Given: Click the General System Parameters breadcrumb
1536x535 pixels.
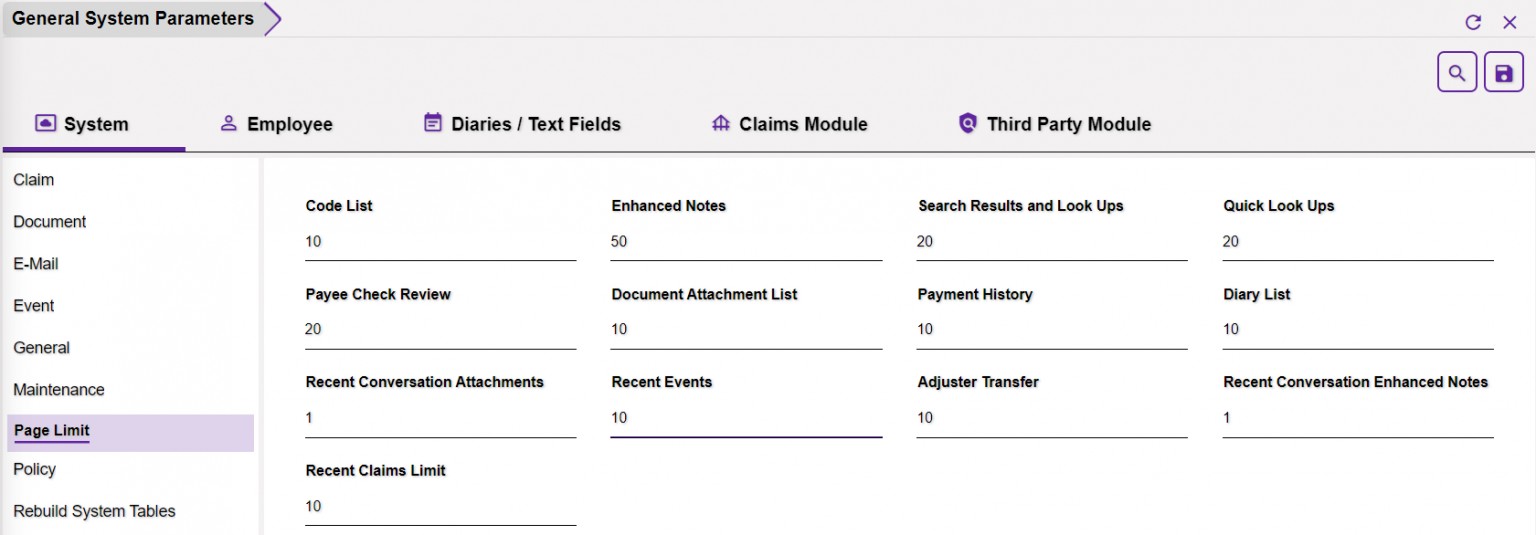Looking at the screenshot, I should [133, 19].
